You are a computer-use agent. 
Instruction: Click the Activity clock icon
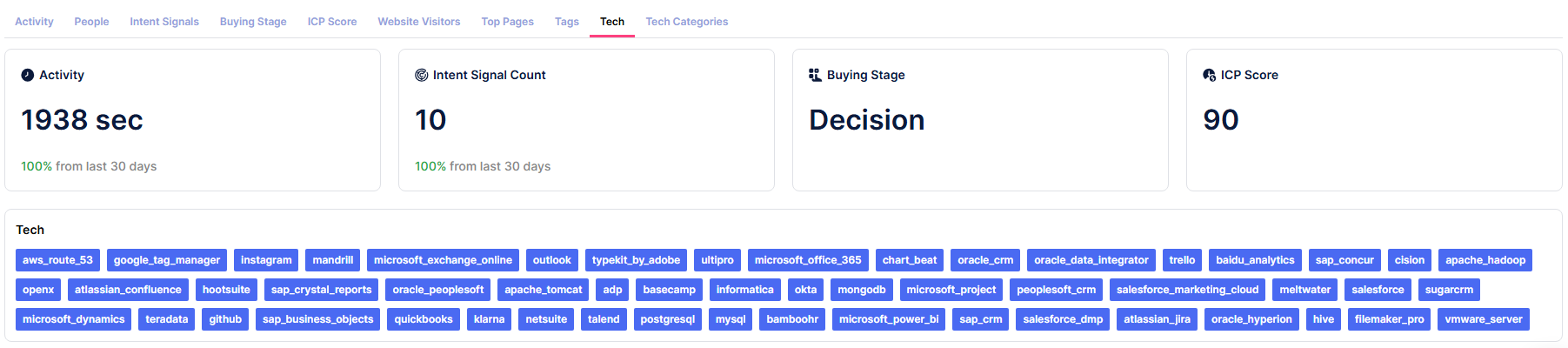click(28, 75)
